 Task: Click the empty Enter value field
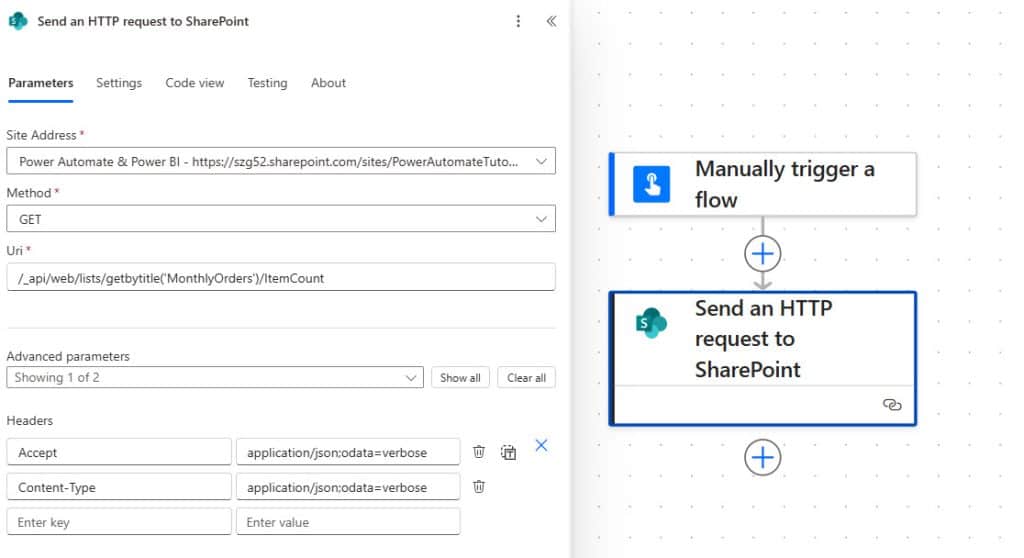[x=348, y=521]
